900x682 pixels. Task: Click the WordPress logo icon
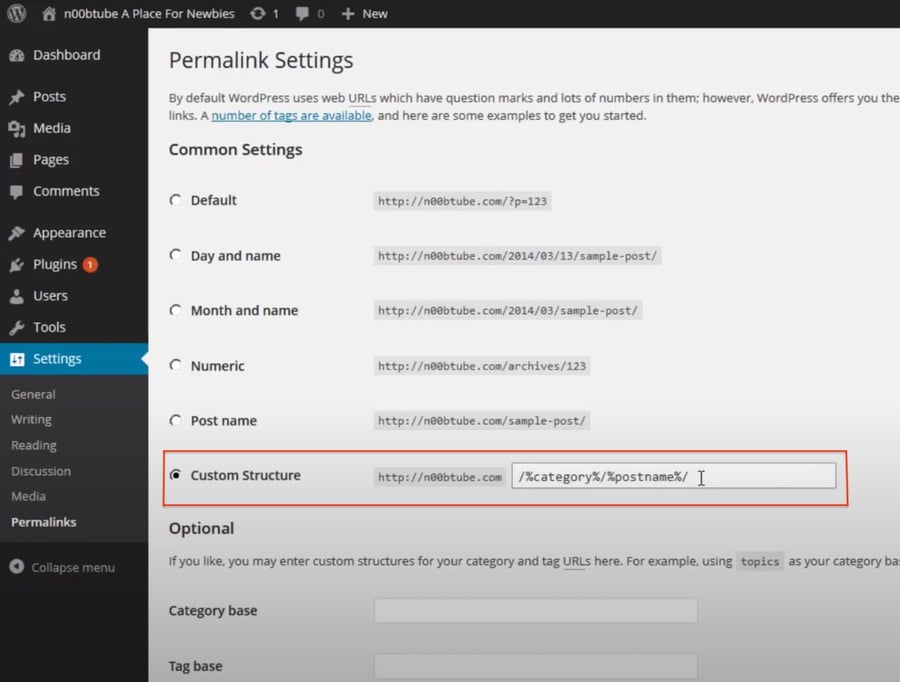click(17, 14)
